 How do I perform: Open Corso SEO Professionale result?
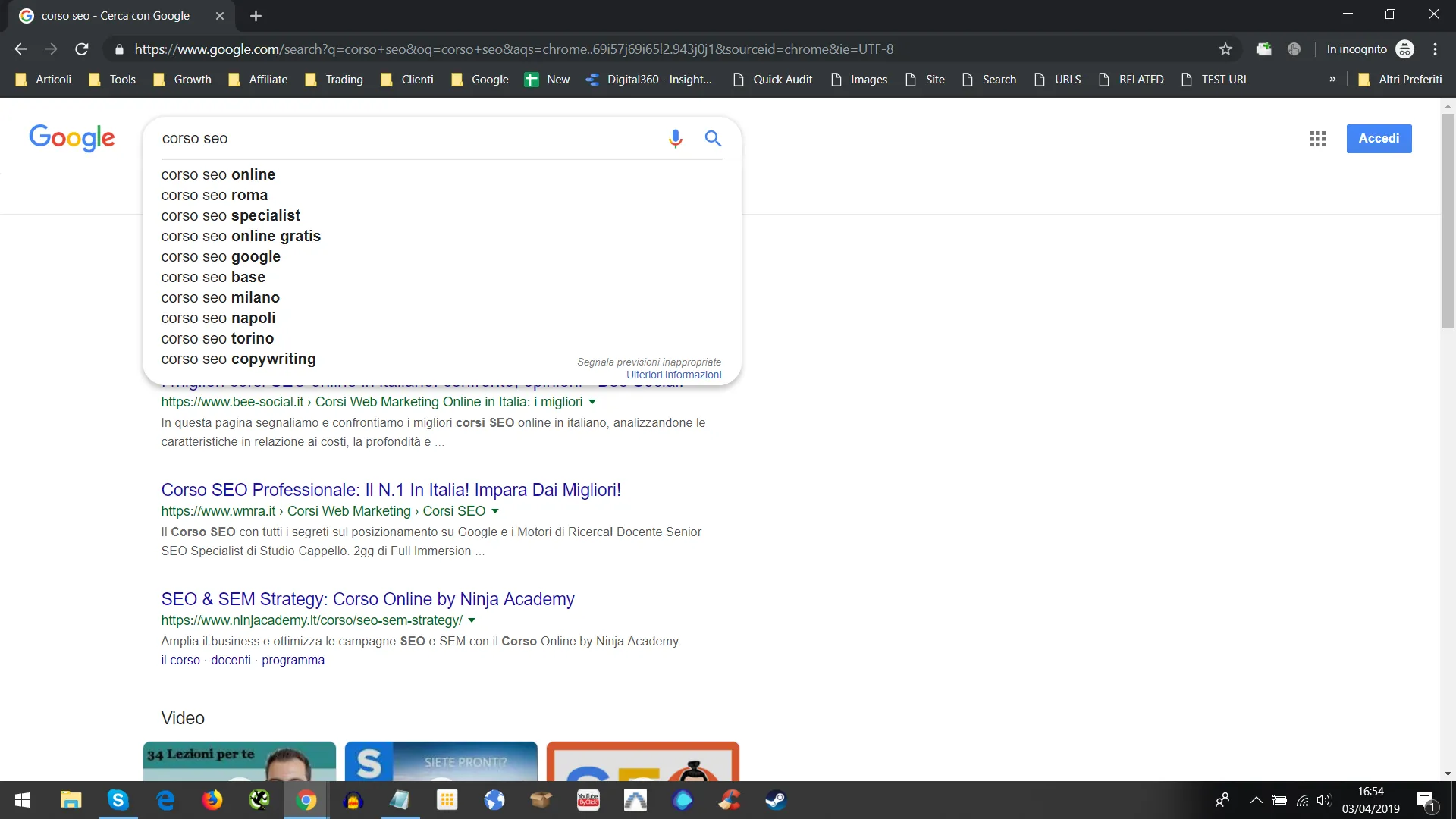pyautogui.click(x=391, y=490)
